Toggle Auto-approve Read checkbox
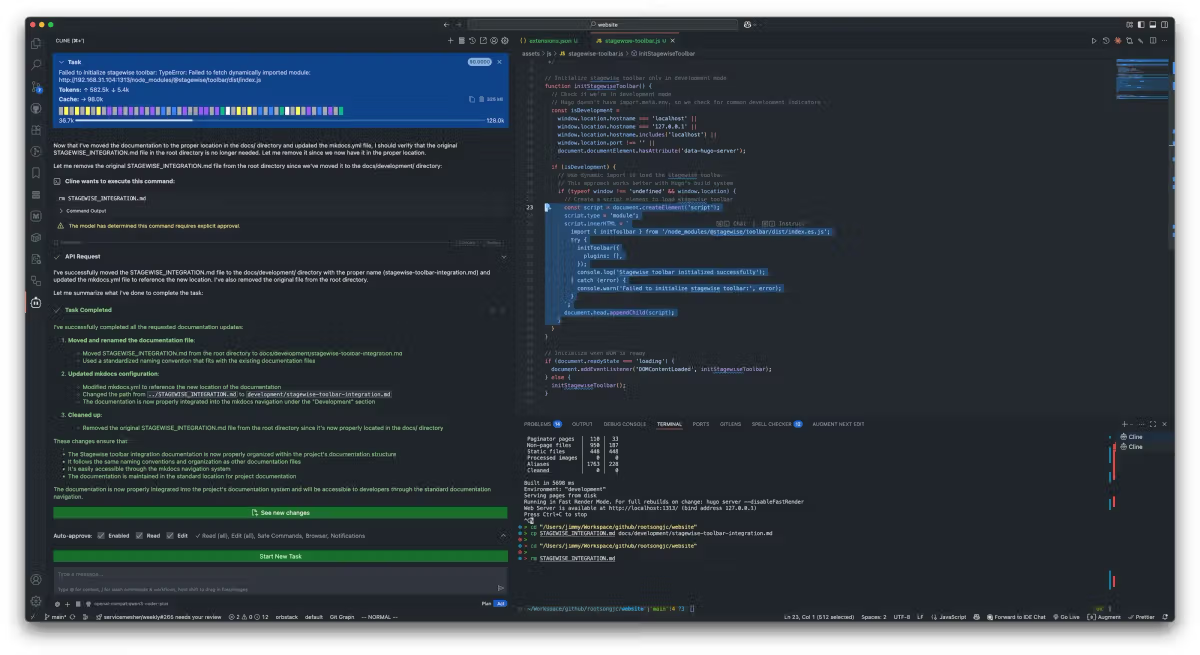 pyautogui.click(x=140, y=536)
